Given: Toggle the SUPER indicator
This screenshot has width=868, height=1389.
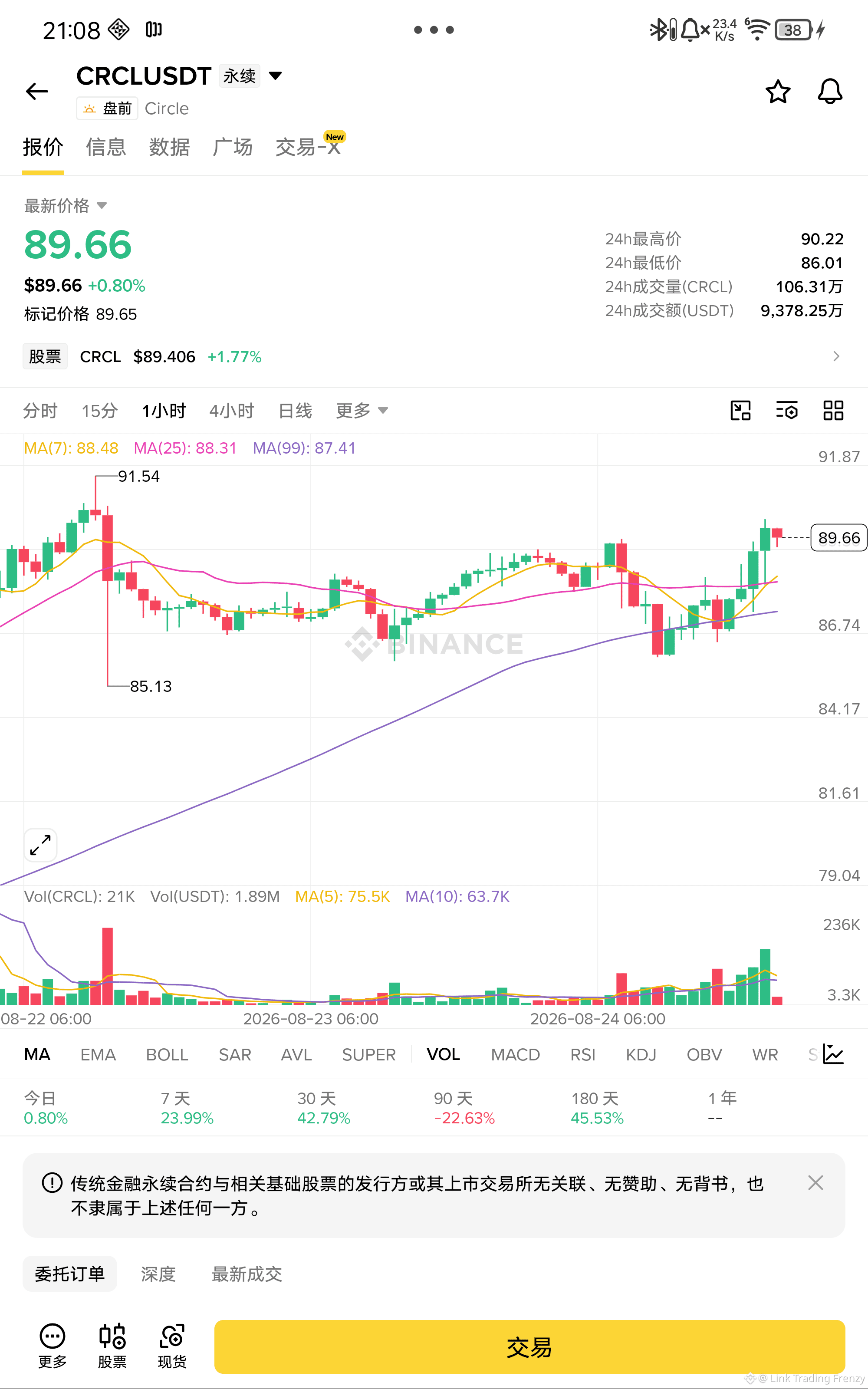Looking at the screenshot, I should click(368, 1054).
